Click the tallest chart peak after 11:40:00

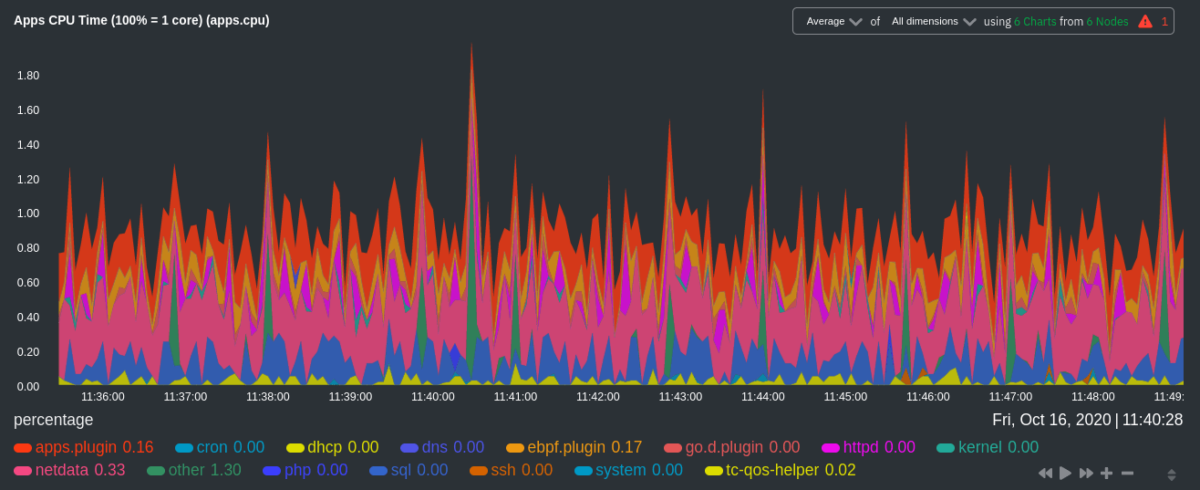(471, 48)
